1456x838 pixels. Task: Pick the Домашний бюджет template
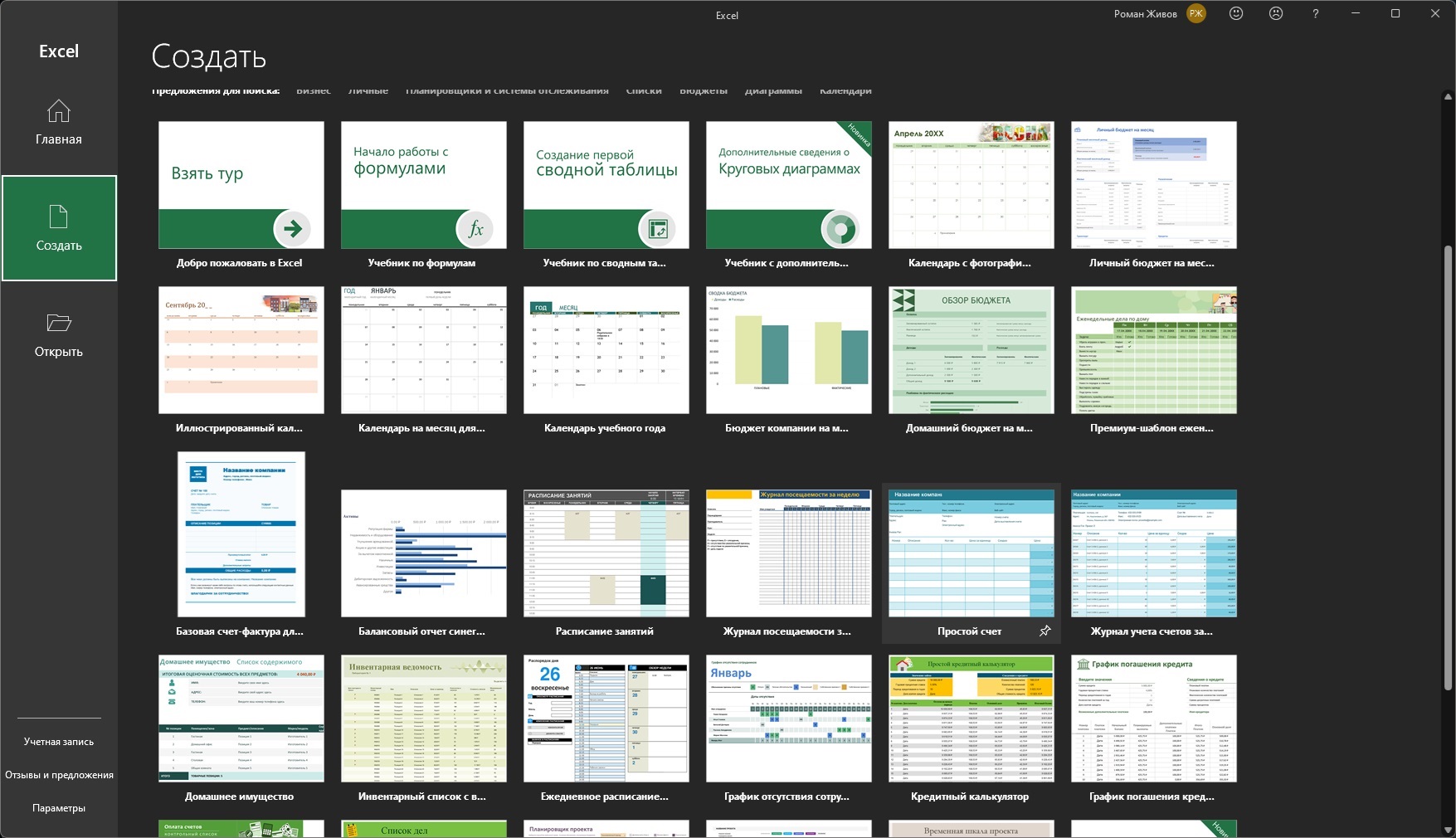[971, 350]
